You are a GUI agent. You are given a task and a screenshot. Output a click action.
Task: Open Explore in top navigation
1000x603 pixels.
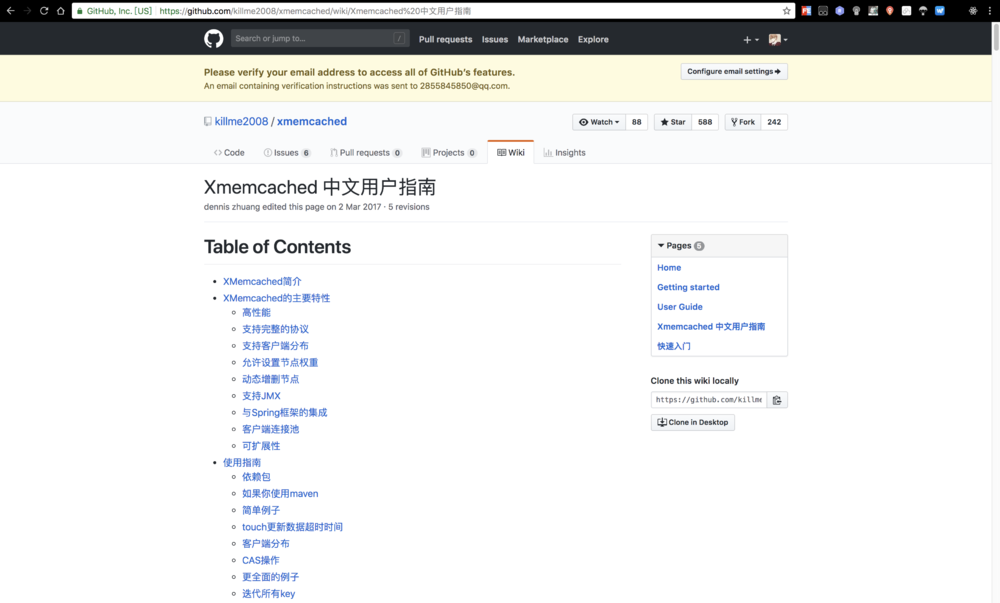593,39
